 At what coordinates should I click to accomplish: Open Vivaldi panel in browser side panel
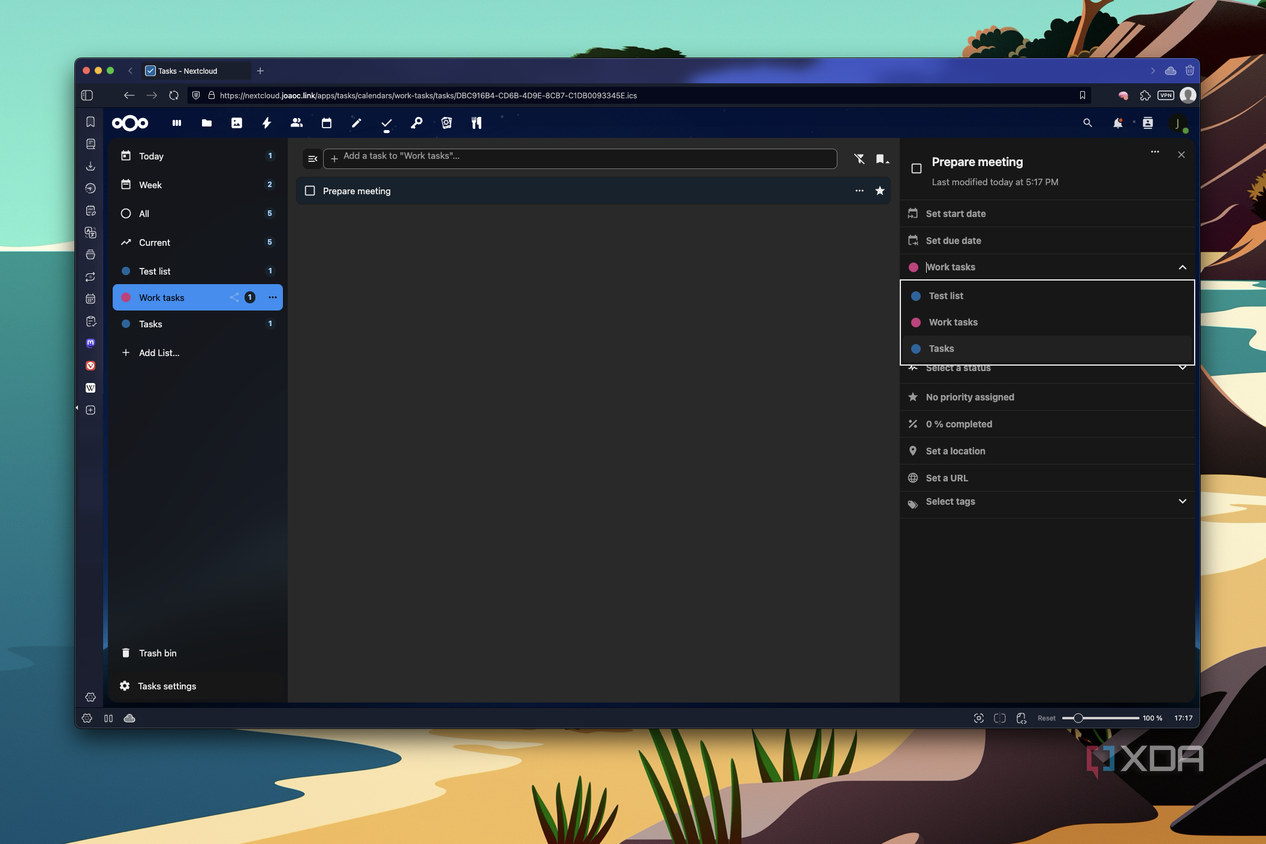[x=90, y=366]
